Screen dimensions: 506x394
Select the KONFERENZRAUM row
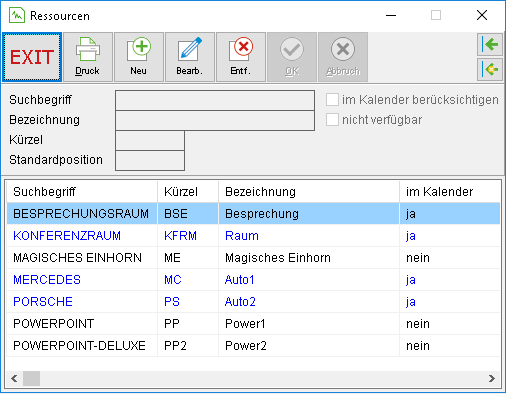tap(253, 236)
